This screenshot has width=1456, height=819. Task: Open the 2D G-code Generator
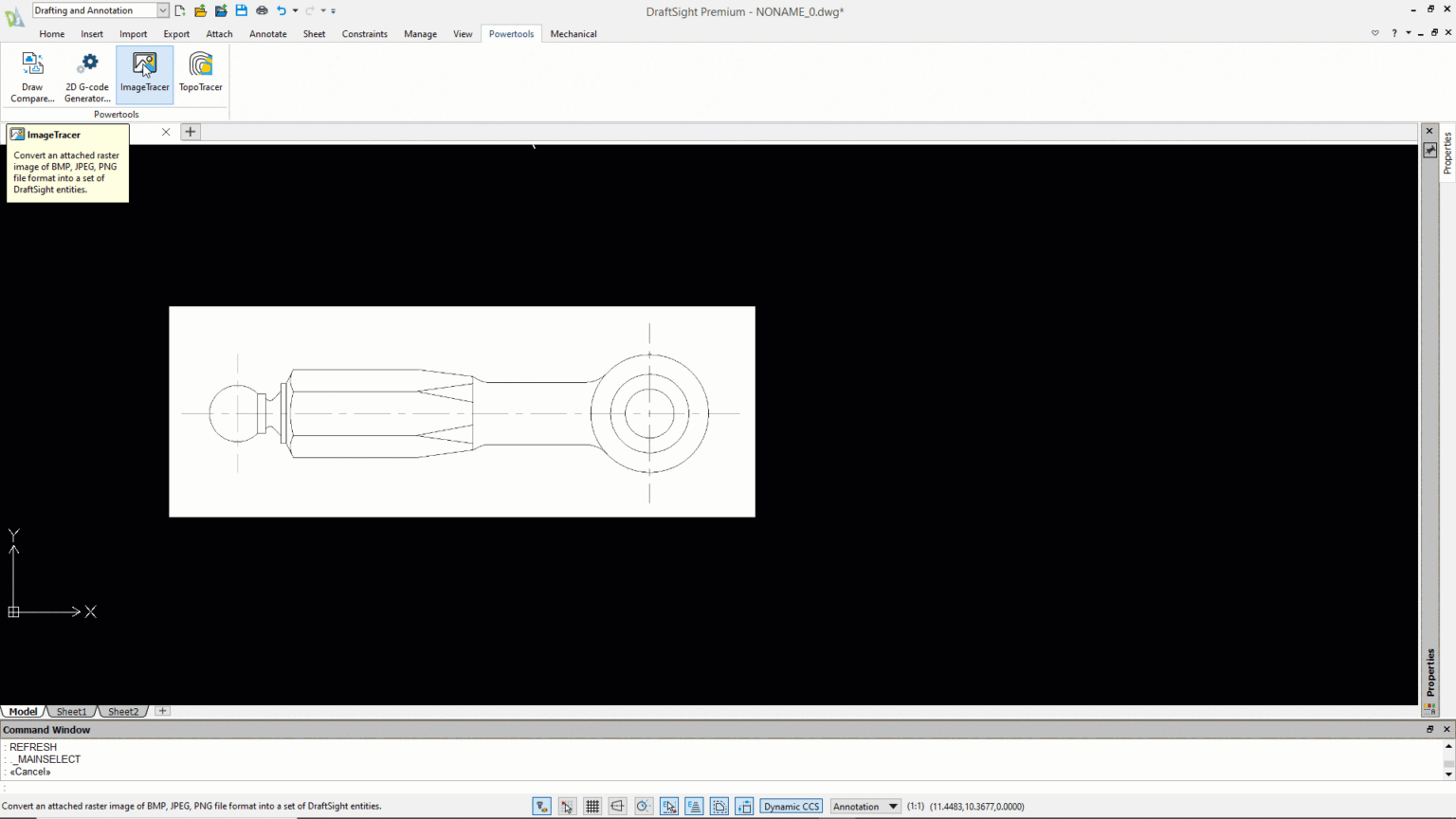(86, 74)
